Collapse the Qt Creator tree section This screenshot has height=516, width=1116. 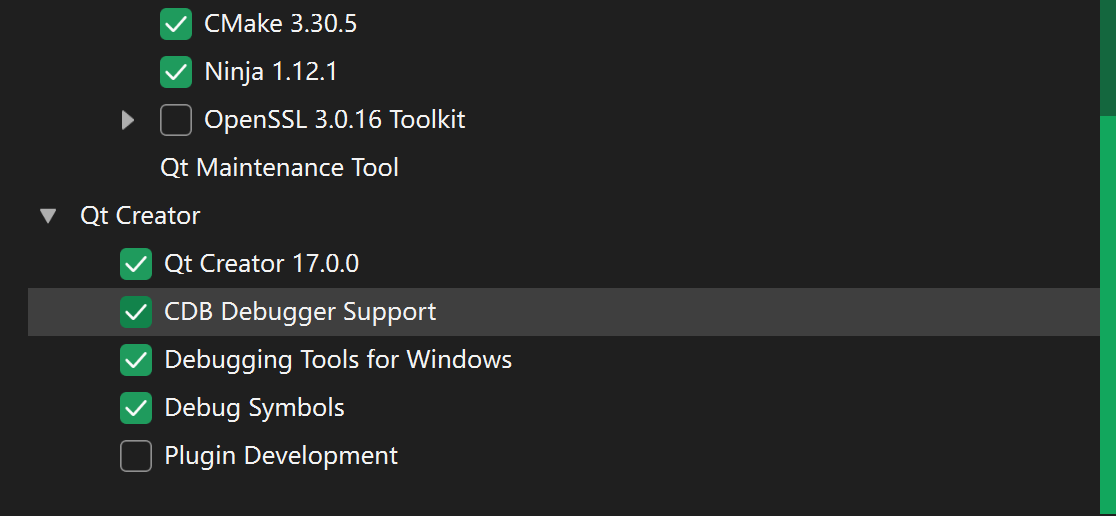(47, 216)
